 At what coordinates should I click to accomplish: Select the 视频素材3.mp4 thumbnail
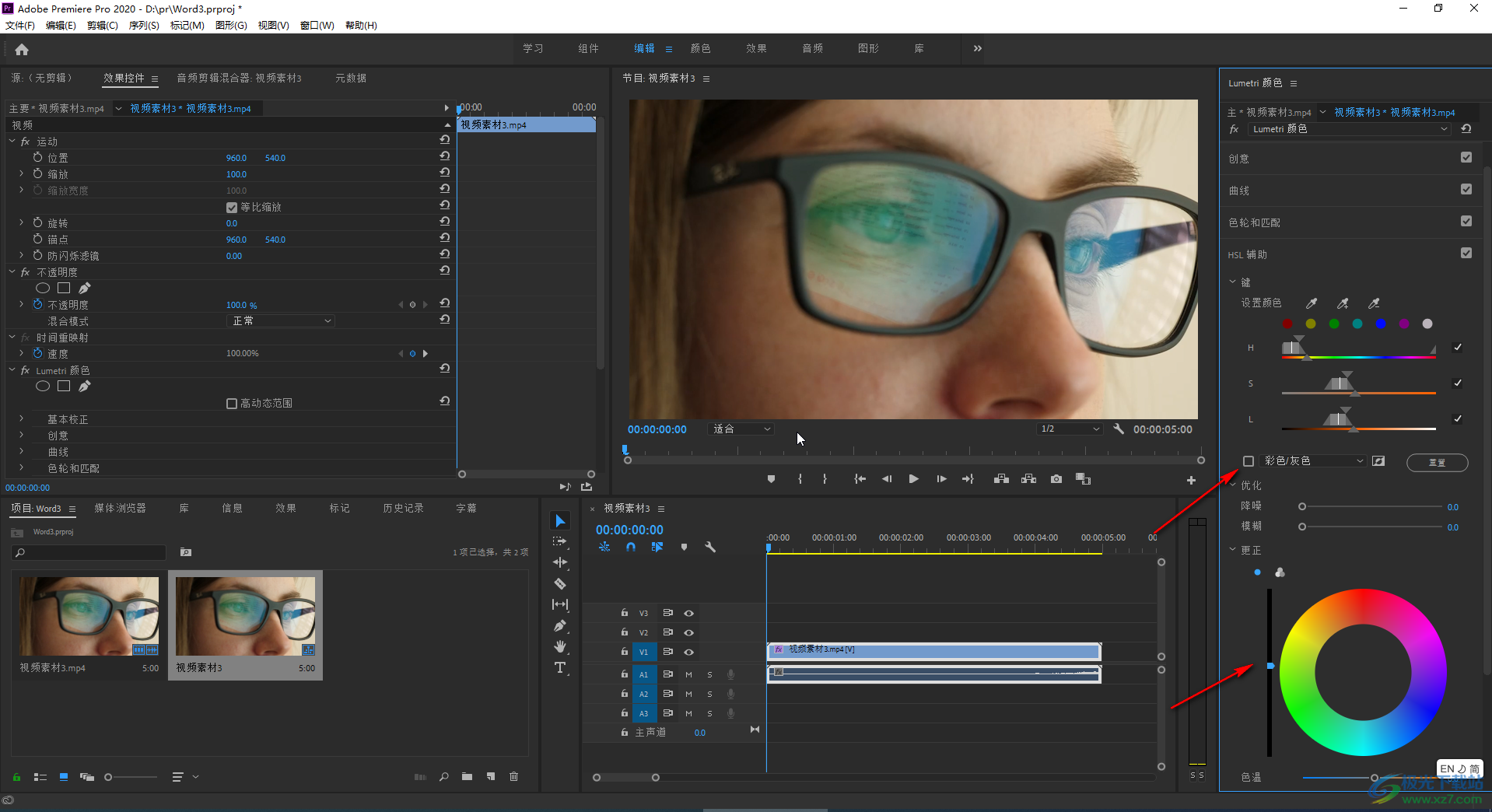pos(89,616)
